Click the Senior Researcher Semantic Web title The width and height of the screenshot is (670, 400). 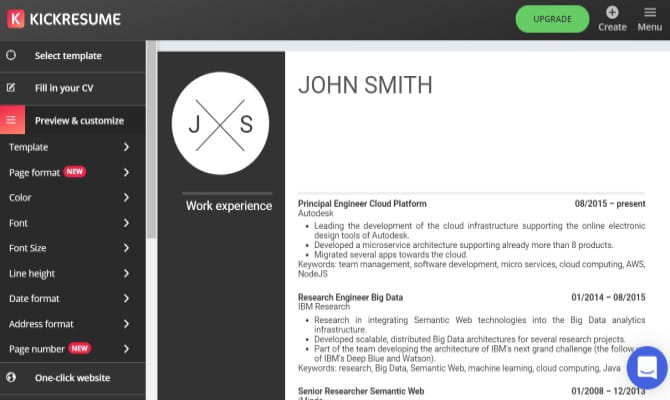361,391
